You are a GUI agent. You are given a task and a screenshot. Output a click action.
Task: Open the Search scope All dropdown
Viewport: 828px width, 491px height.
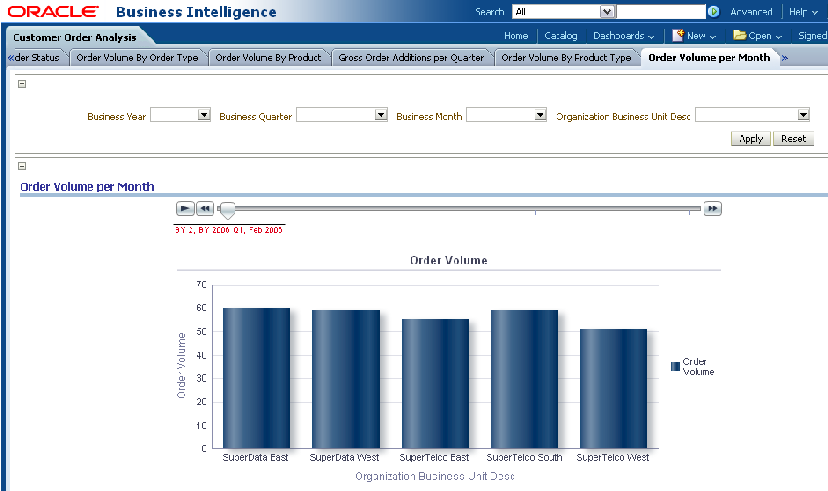607,12
